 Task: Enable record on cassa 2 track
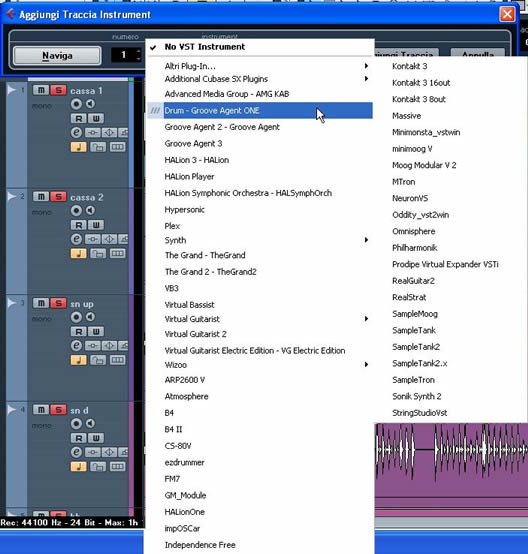pyautogui.click(x=76, y=211)
